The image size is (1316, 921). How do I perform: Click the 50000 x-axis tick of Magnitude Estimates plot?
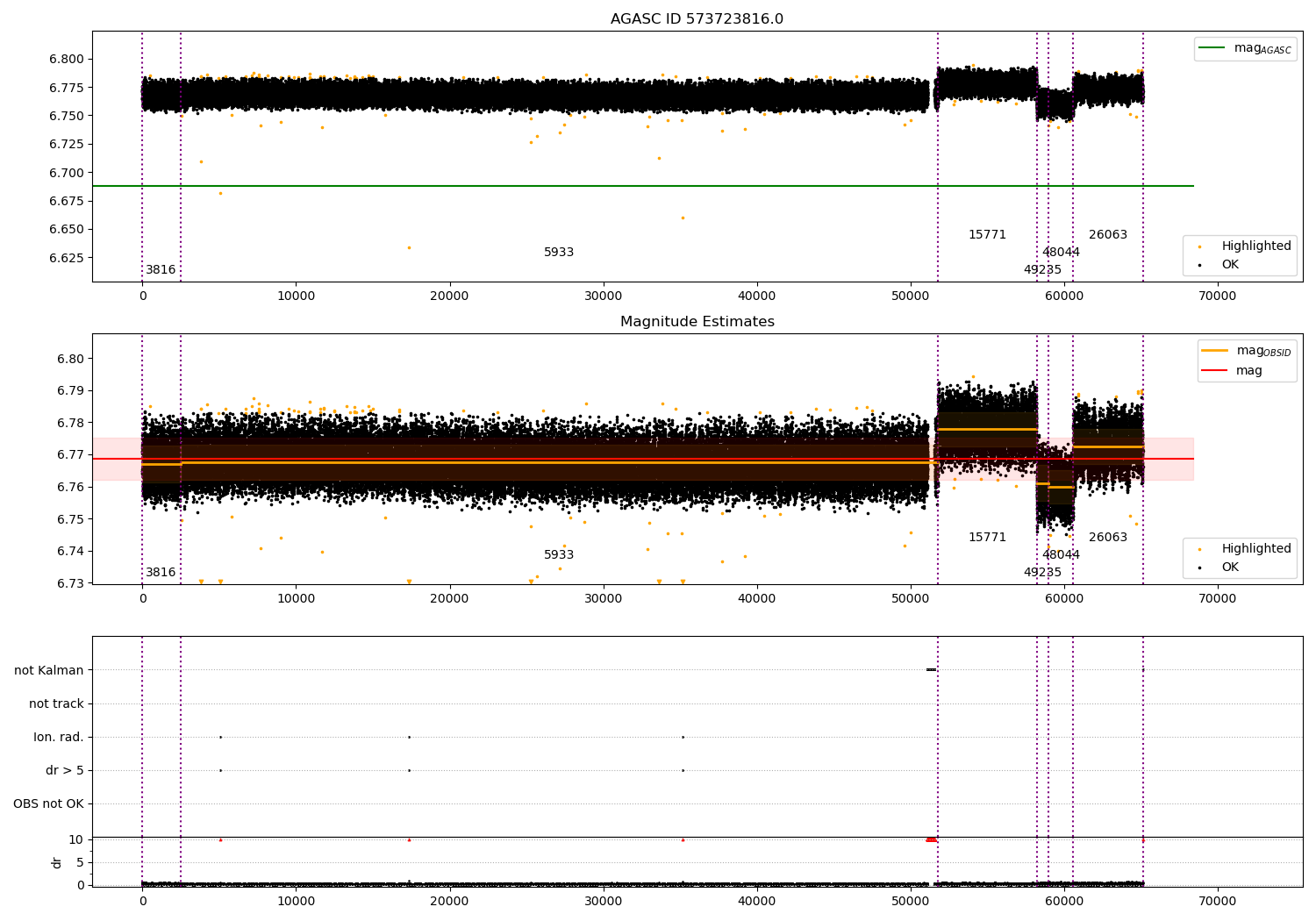point(911,599)
